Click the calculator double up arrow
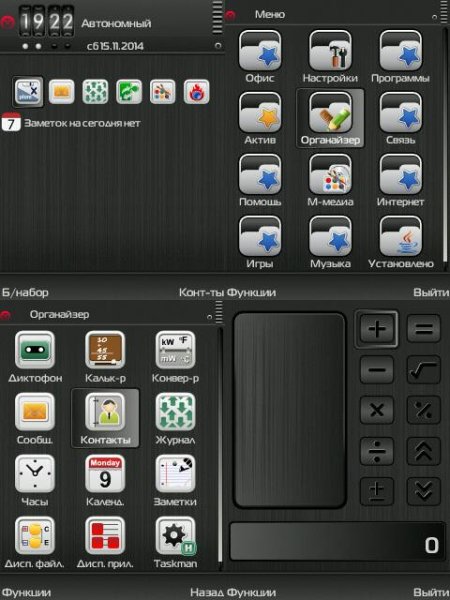The height and width of the screenshot is (600, 450). point(424,451)
